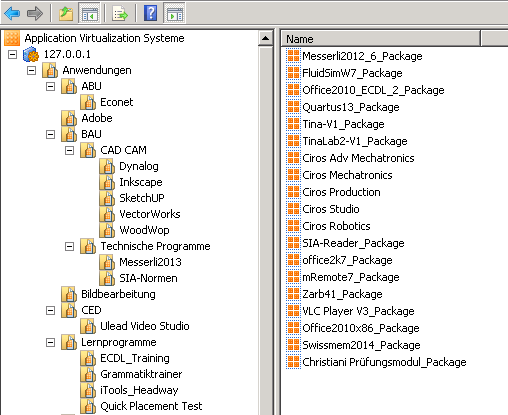This screenshot has height=415, width=508.
Task: Click the Swissmem2014_Package icon
Action: coord(293,345)
